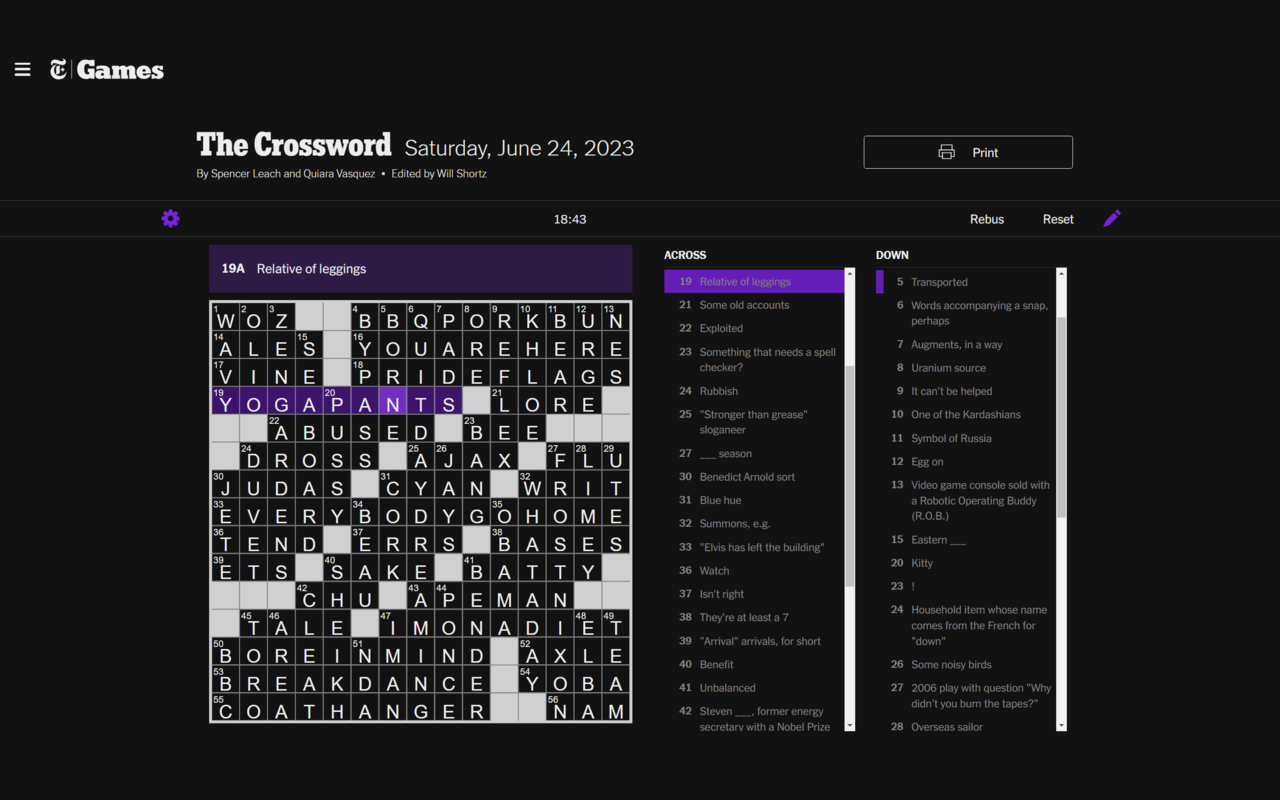Select Down clue 28 Overseas sailor
This screenshot has width=1280, height=800.
[966, 727]
